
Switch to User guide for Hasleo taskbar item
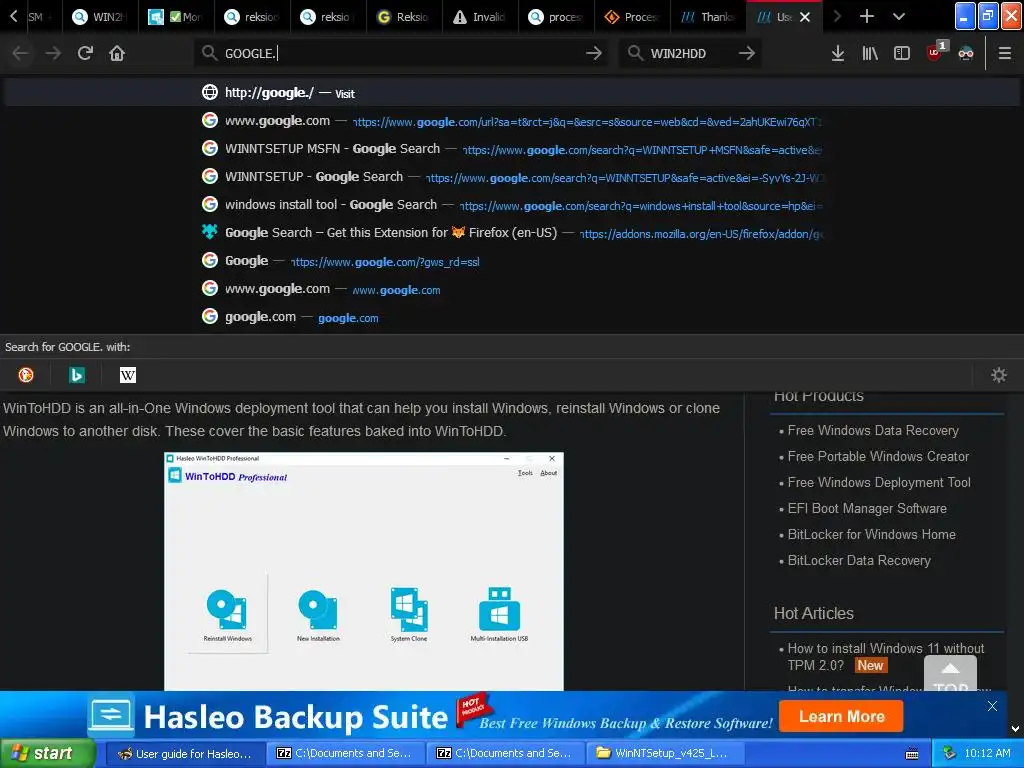pyautogui.click(x=184, y=754)
